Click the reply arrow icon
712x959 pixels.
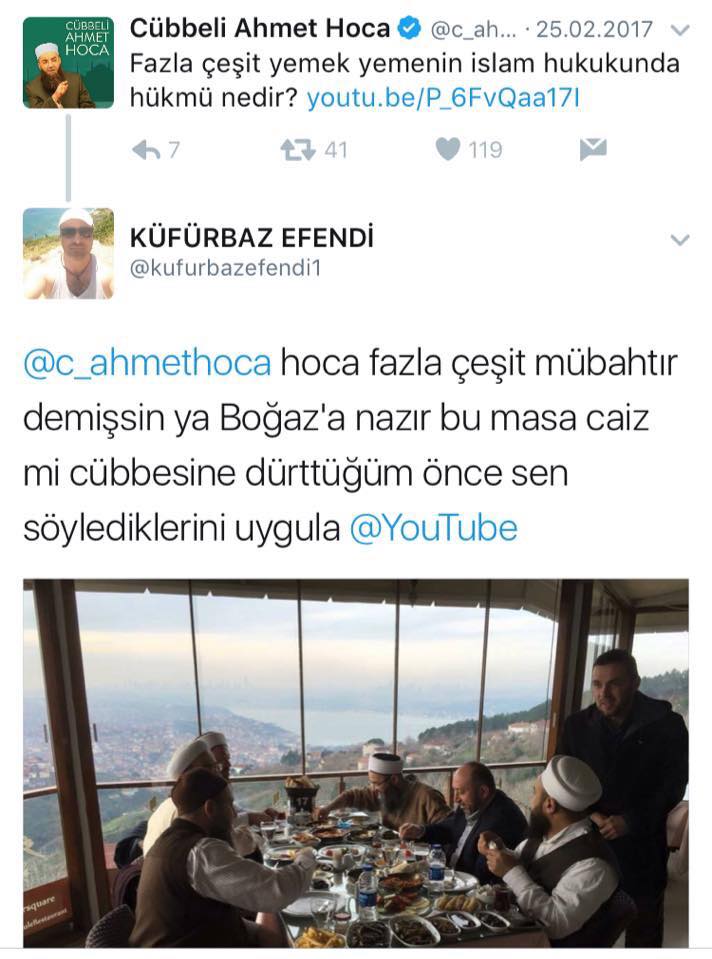coord(146,150)
